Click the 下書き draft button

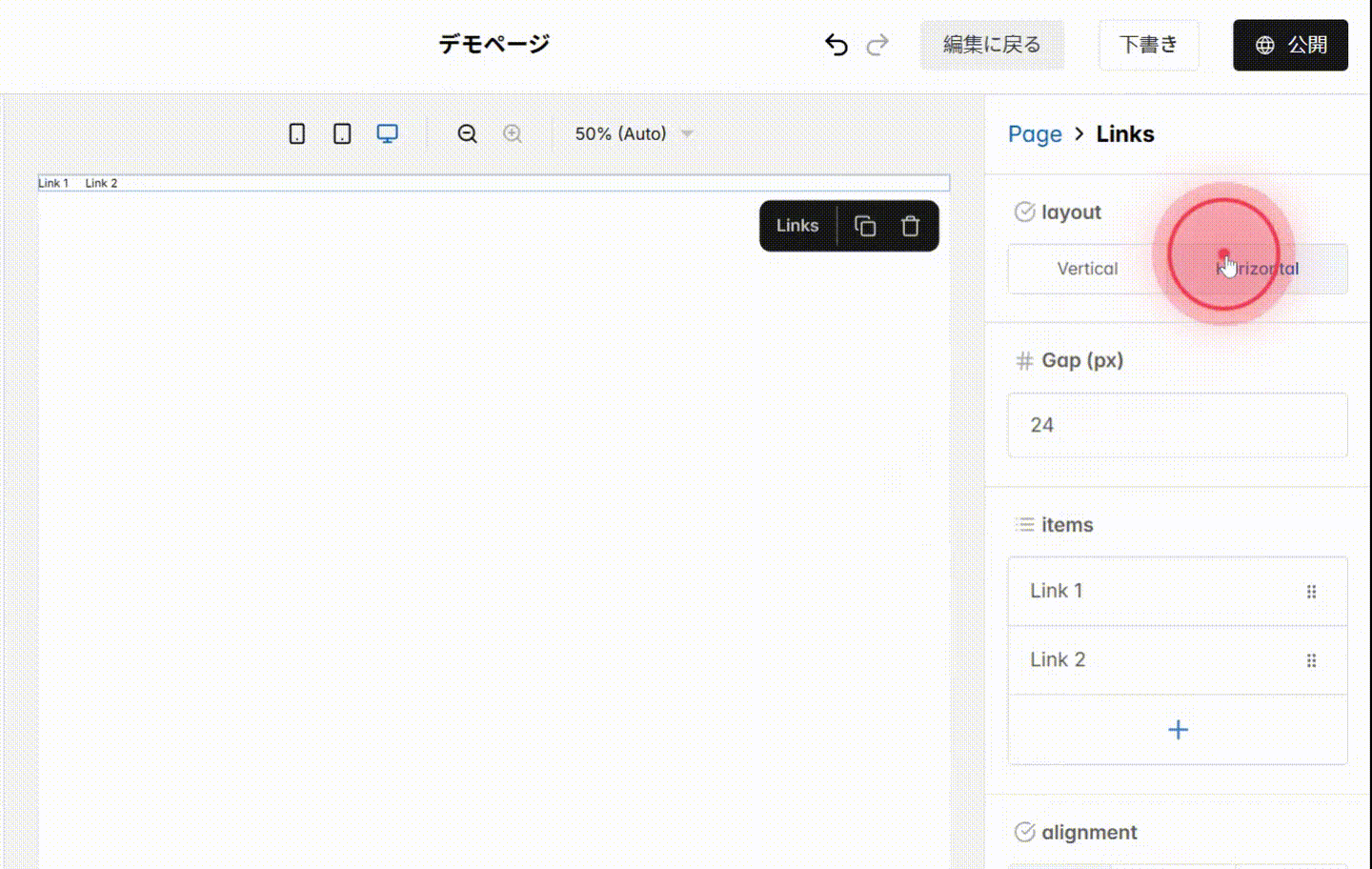(x=1148, y=45)
